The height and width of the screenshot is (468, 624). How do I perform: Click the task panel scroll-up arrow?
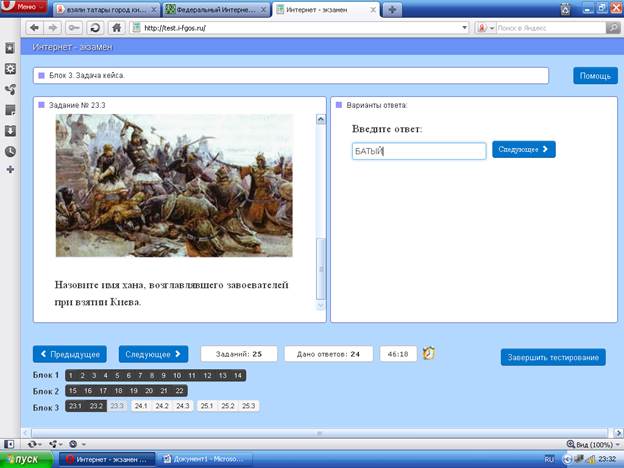point(321,119)
